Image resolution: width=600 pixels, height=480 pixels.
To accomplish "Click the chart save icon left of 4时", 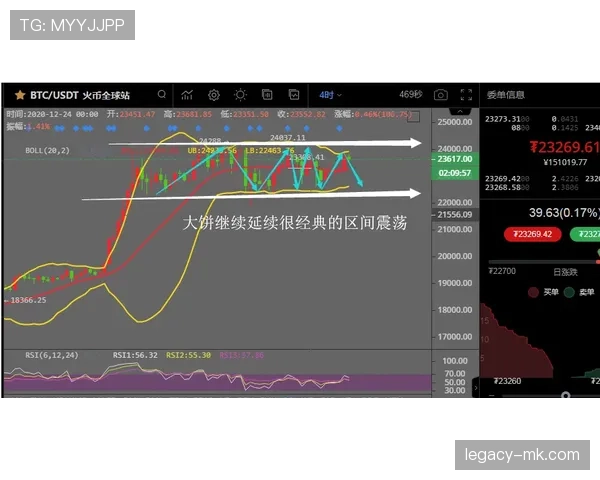I will click(x=293, y=95).
